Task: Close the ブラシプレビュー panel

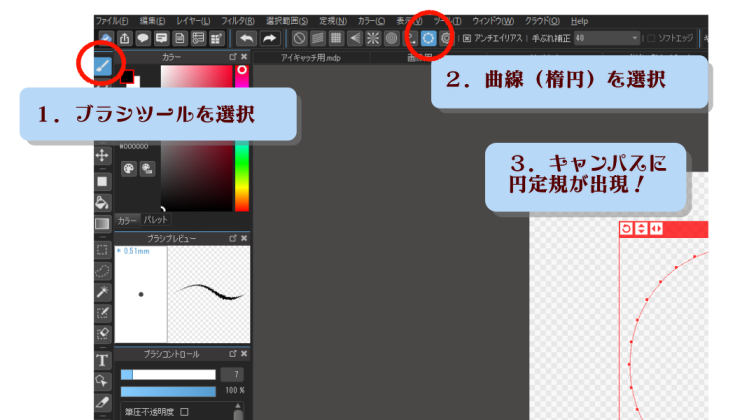Action: 244,238
